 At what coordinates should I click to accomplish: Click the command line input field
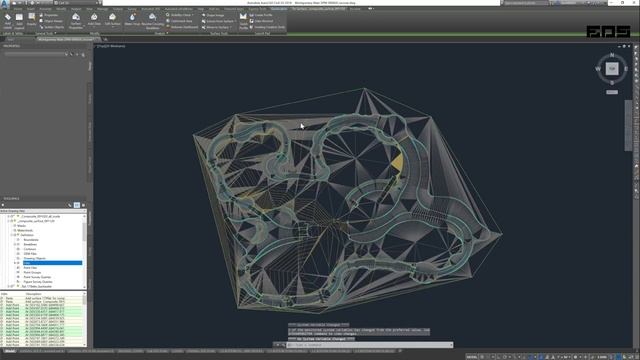point(369,345)
